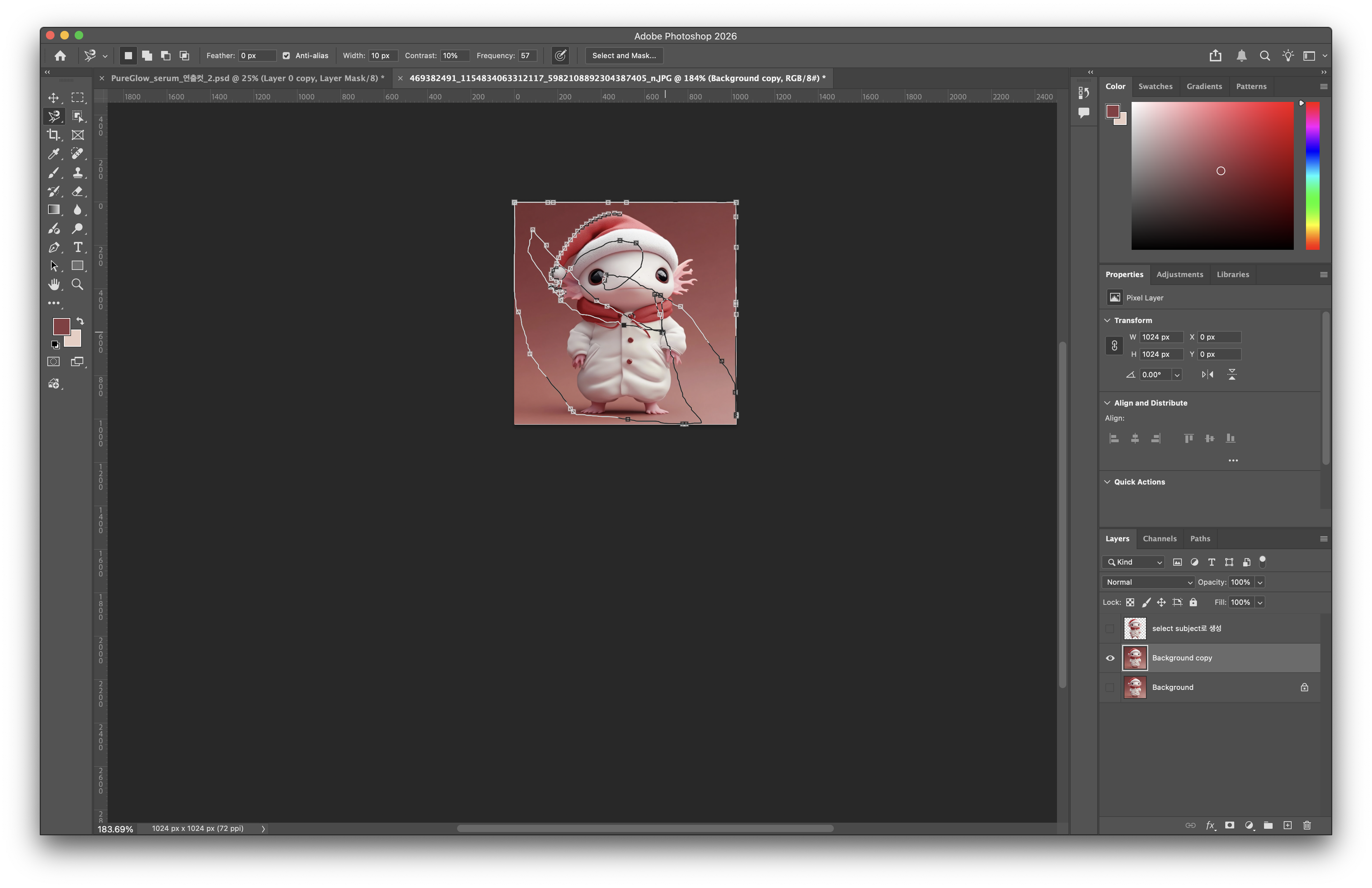Open the layer Opacity dropdown arrow
This screenshot has width=1372, height=888.
click(1260, 583)
